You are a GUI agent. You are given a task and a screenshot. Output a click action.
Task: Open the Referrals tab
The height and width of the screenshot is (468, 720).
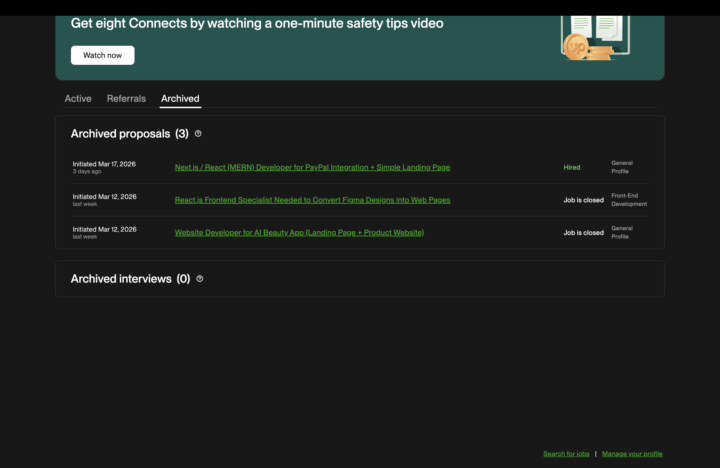click(x=126, y=99)
